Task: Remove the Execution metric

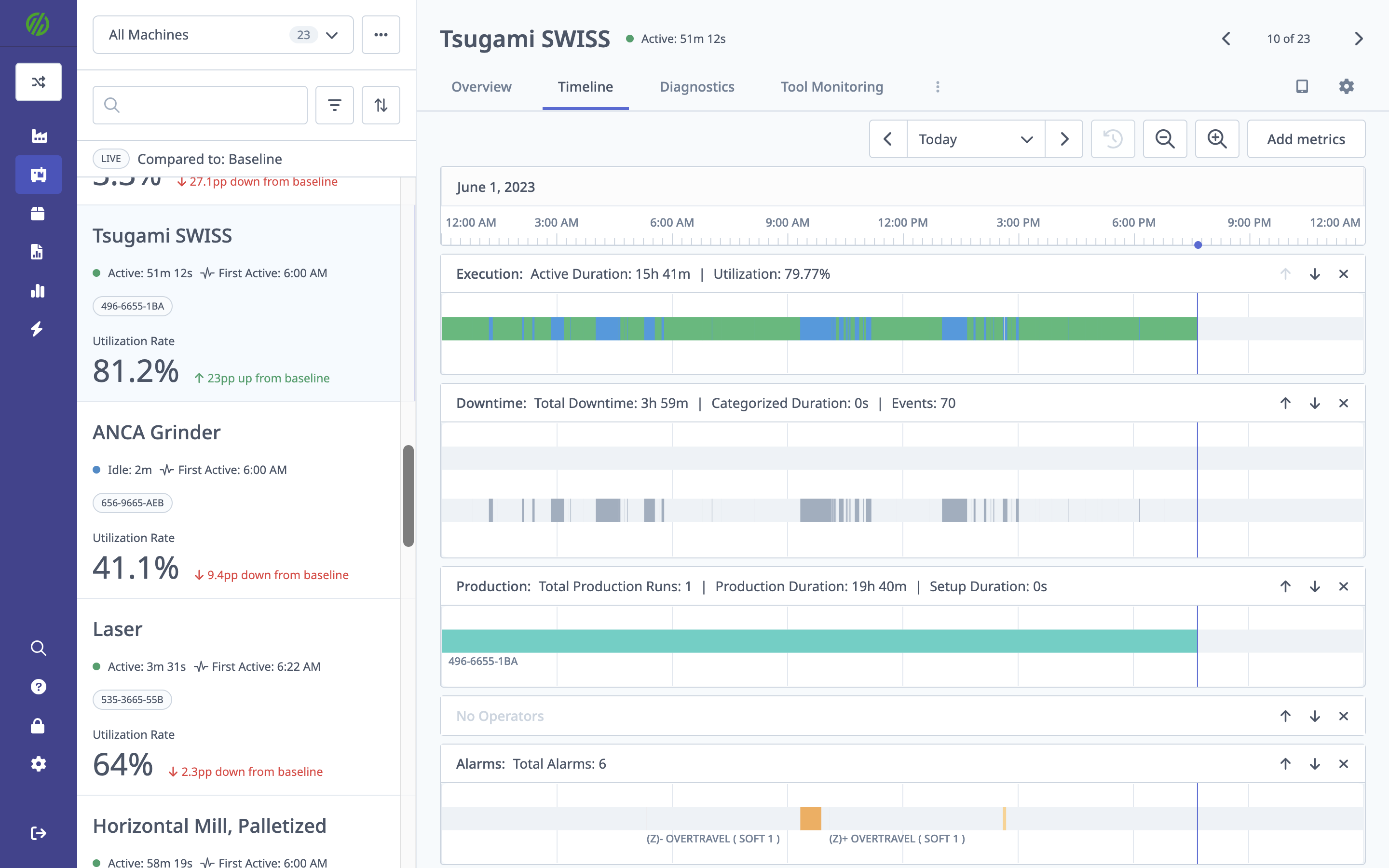Action: tap(1344, 274)
